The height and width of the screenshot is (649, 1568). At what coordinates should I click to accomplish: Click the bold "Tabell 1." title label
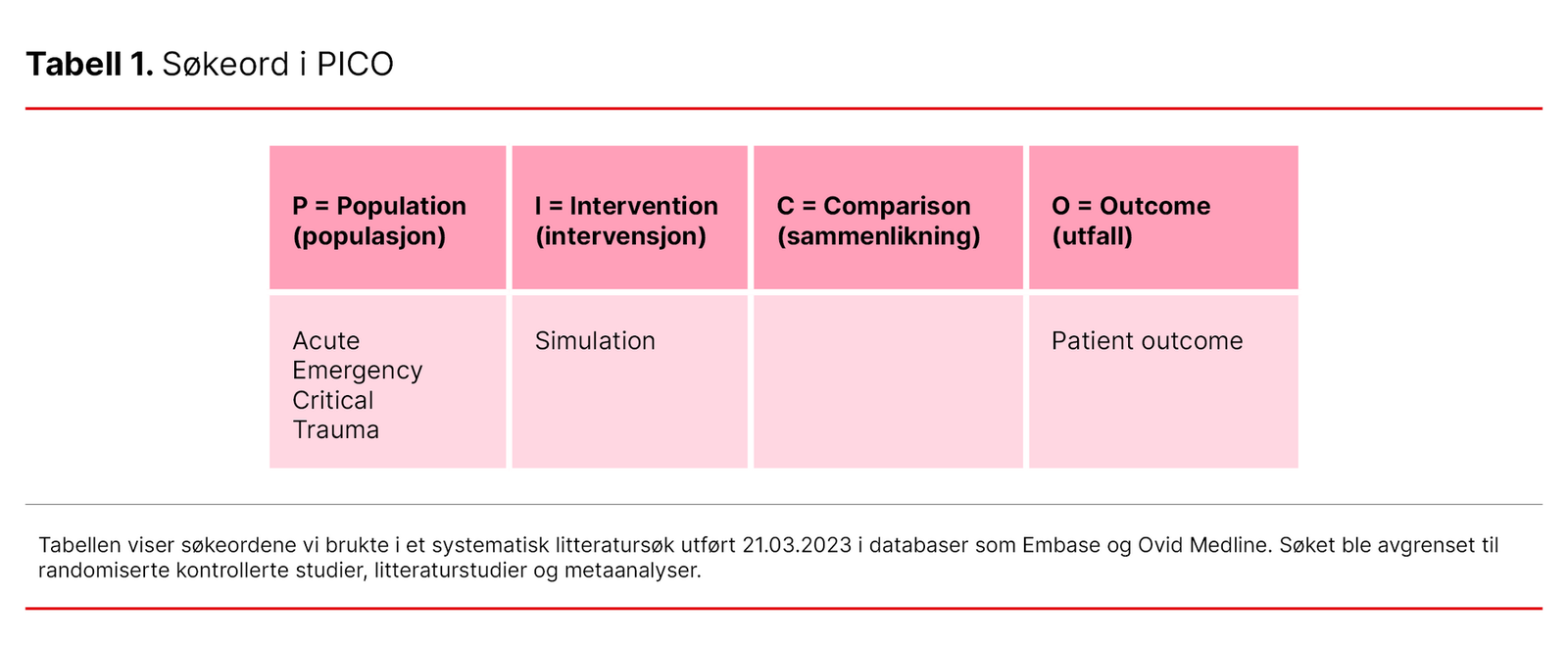coord(89,65)
